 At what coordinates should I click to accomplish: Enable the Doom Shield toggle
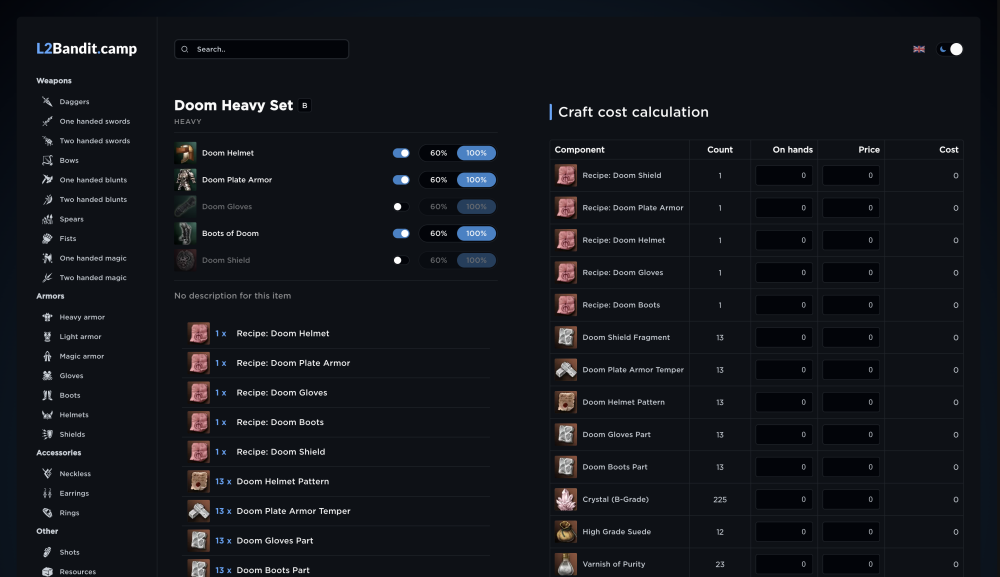[401, 260]
